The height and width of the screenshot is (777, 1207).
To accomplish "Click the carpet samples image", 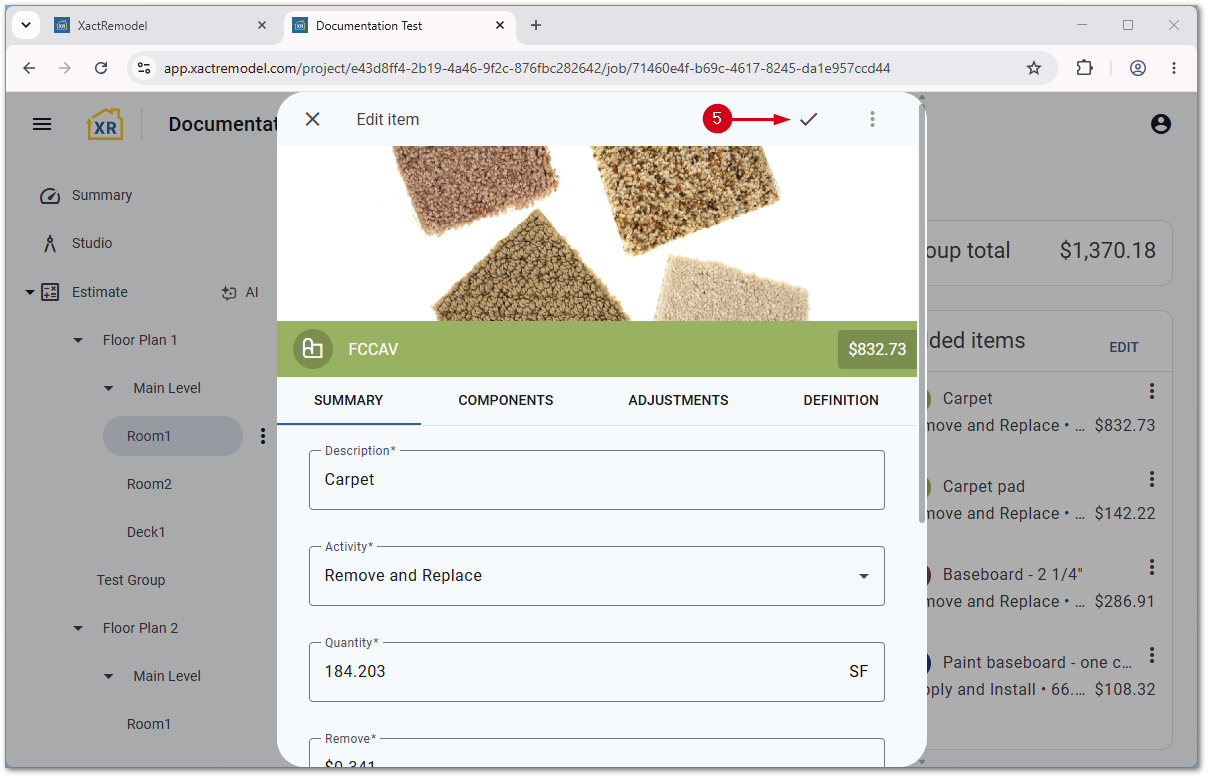I will [597, 233].
